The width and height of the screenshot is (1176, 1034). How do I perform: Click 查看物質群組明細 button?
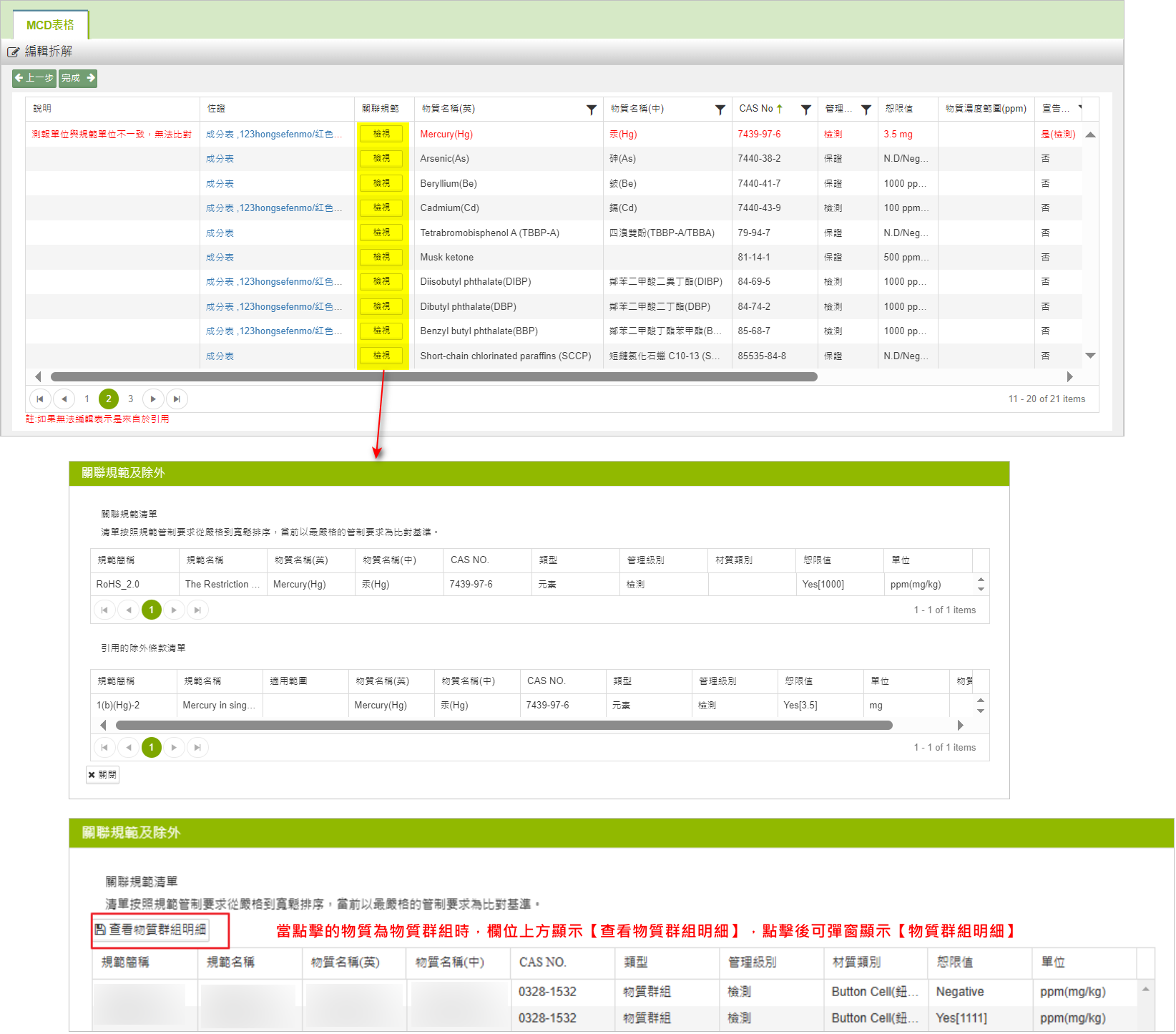(x=151, y=930)
